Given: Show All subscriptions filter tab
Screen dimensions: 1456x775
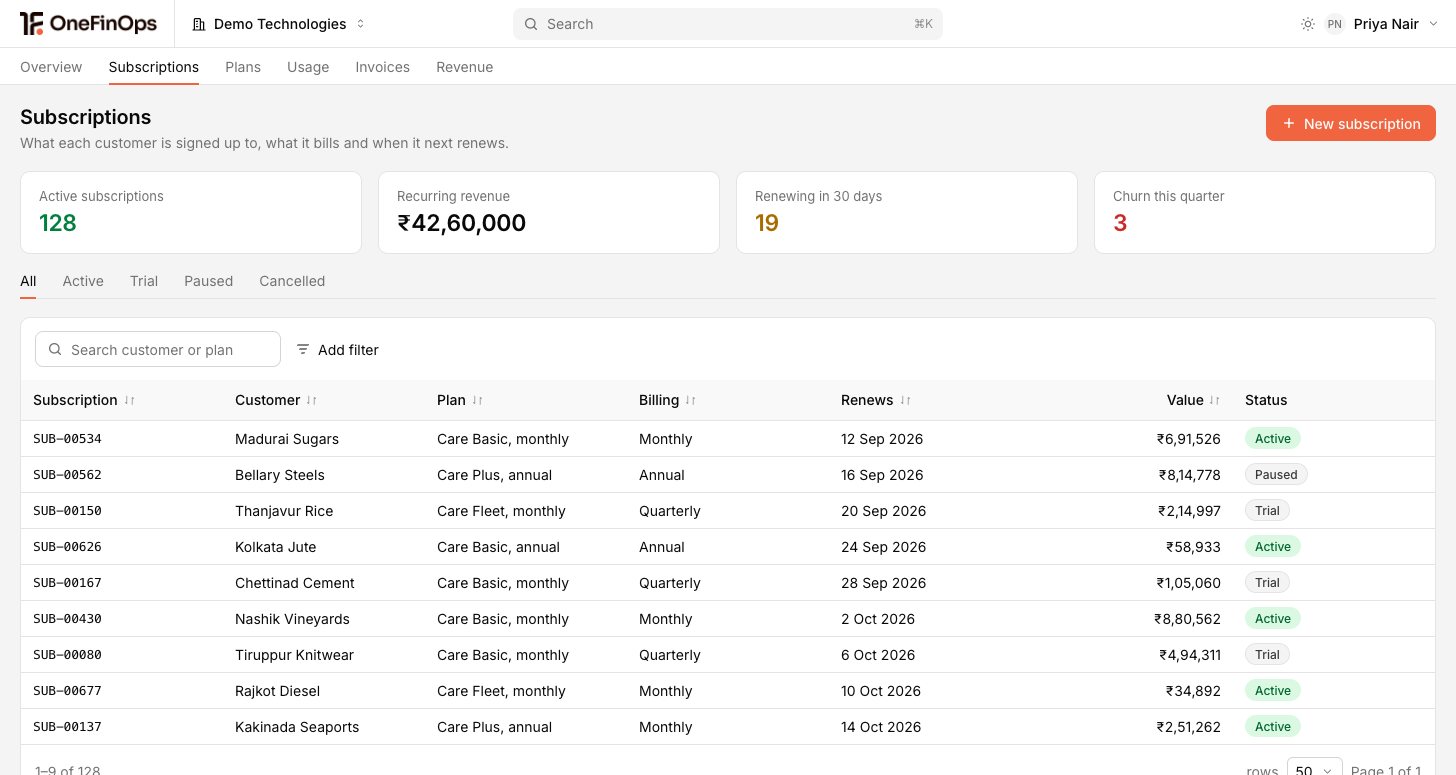Looking at the screenshot, I should (x=28, y=281).
